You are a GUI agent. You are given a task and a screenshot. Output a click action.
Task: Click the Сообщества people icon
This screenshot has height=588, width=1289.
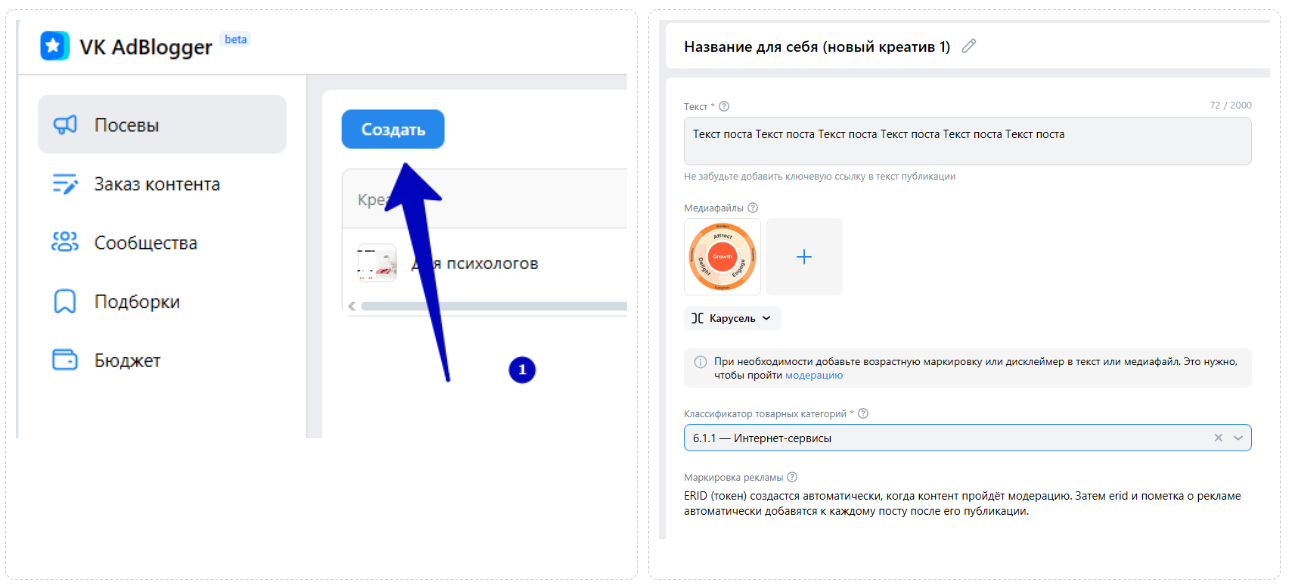[x=65, y=243]
